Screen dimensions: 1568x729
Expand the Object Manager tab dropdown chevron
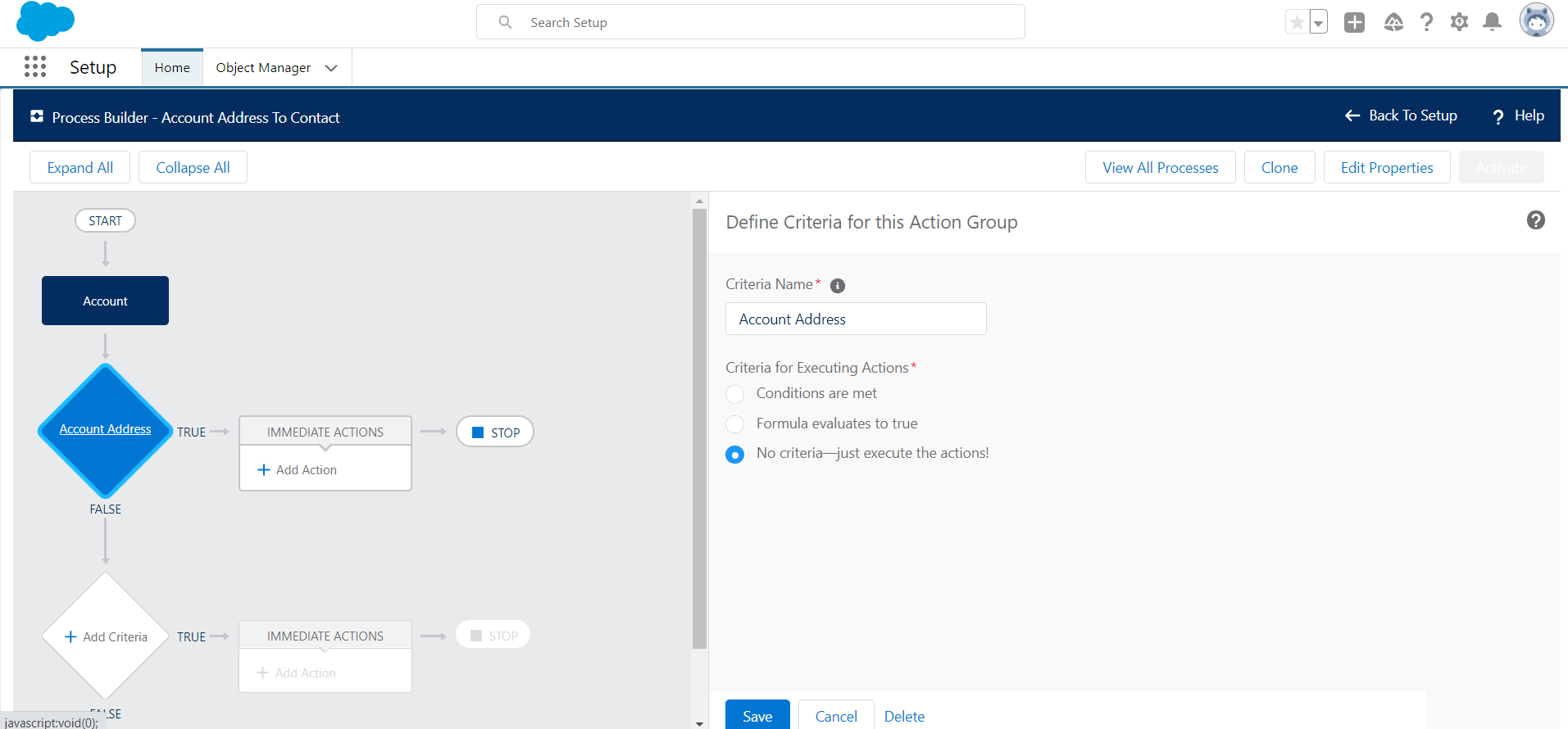click(x=331, y=68)
